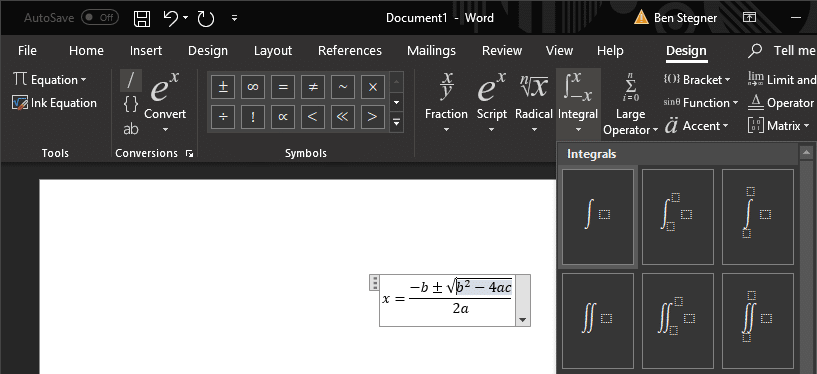Click the equation move handle
Viewport: 817px width, 374px height.
click(x=374, y=282)
